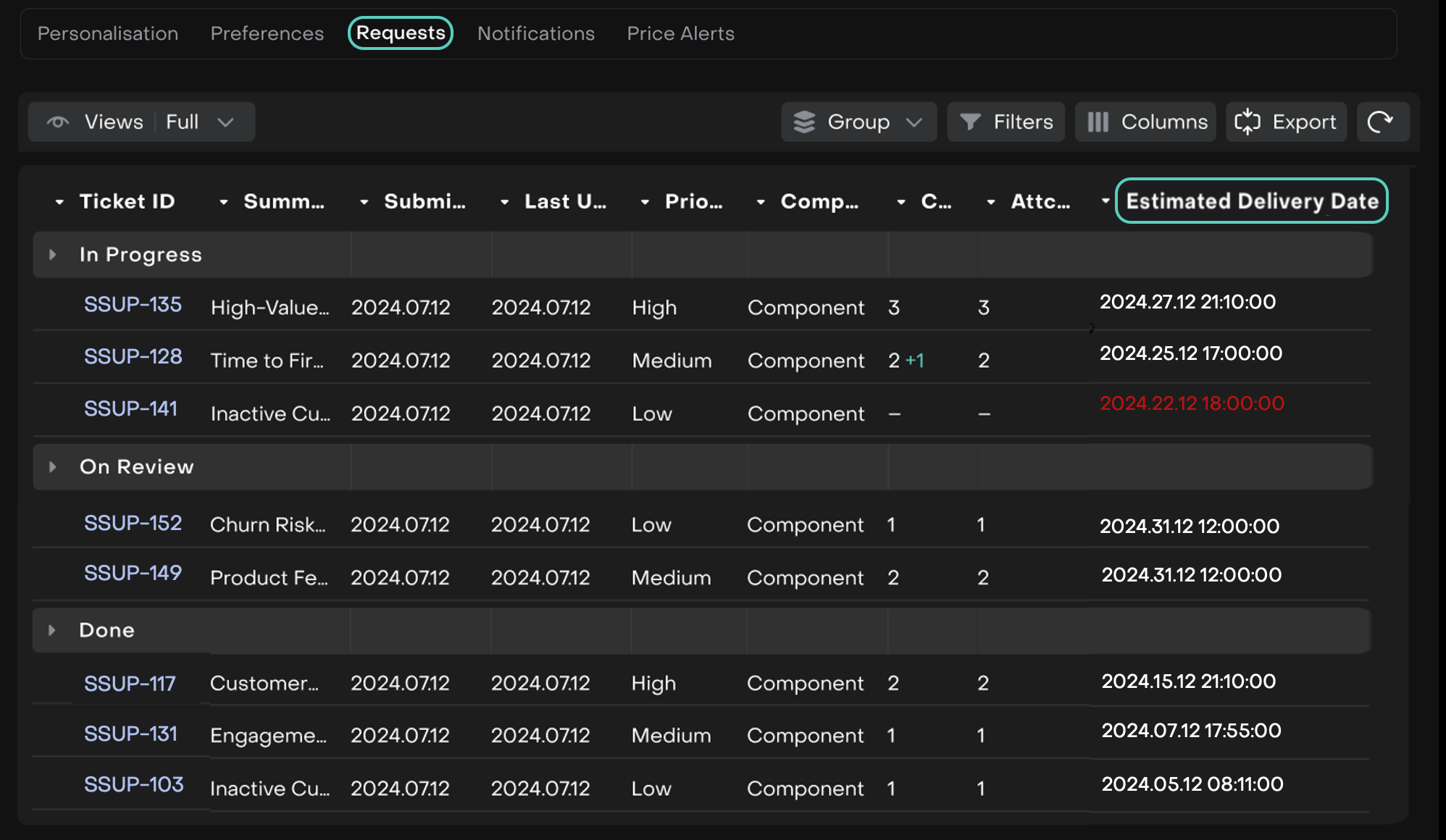This screenshot has width=1446, height=840.
Task: Click the Views eye icon
Action: click(x=59, y=122)
